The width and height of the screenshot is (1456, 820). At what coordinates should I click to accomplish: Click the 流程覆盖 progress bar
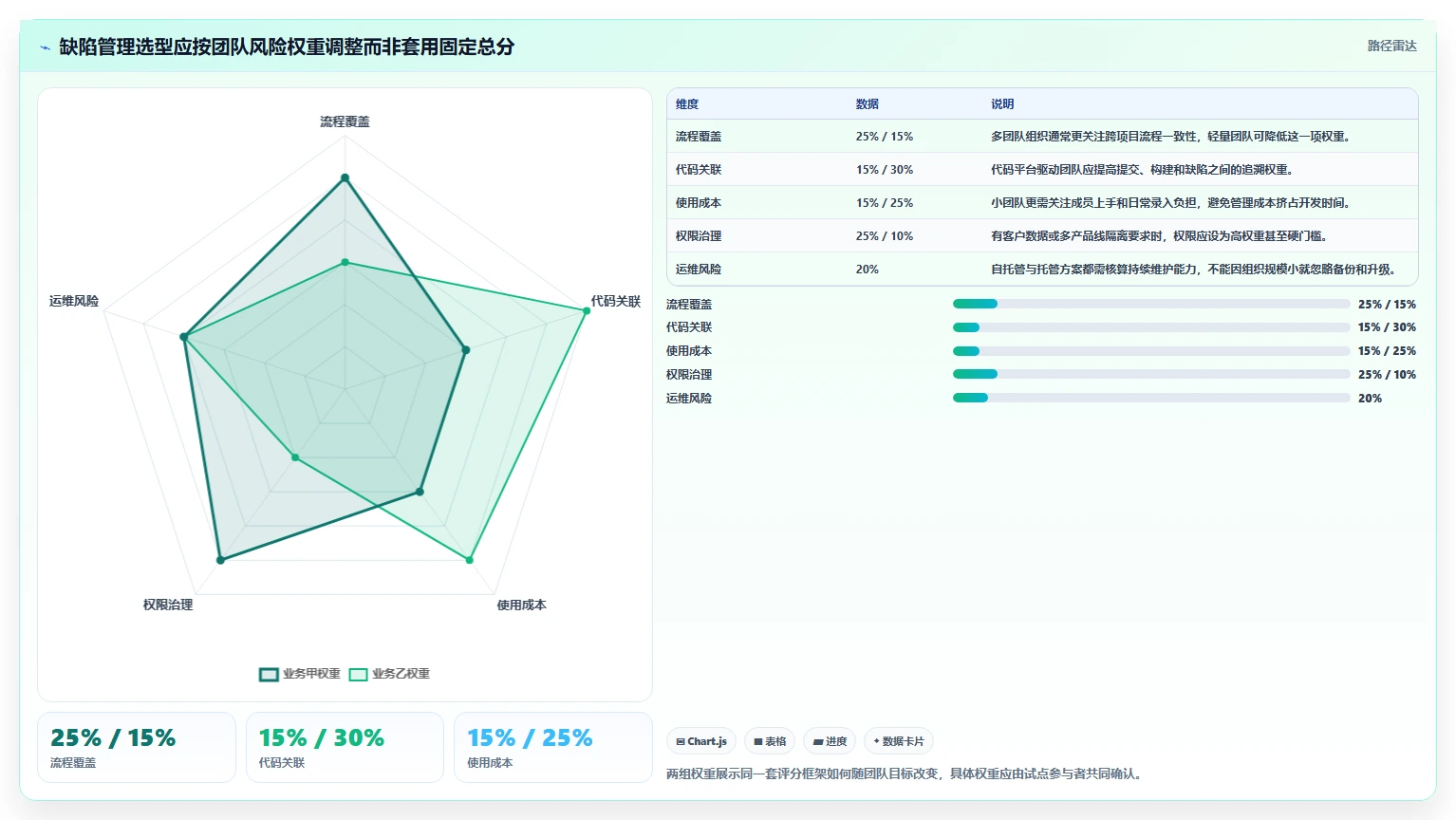point(1151,304)
